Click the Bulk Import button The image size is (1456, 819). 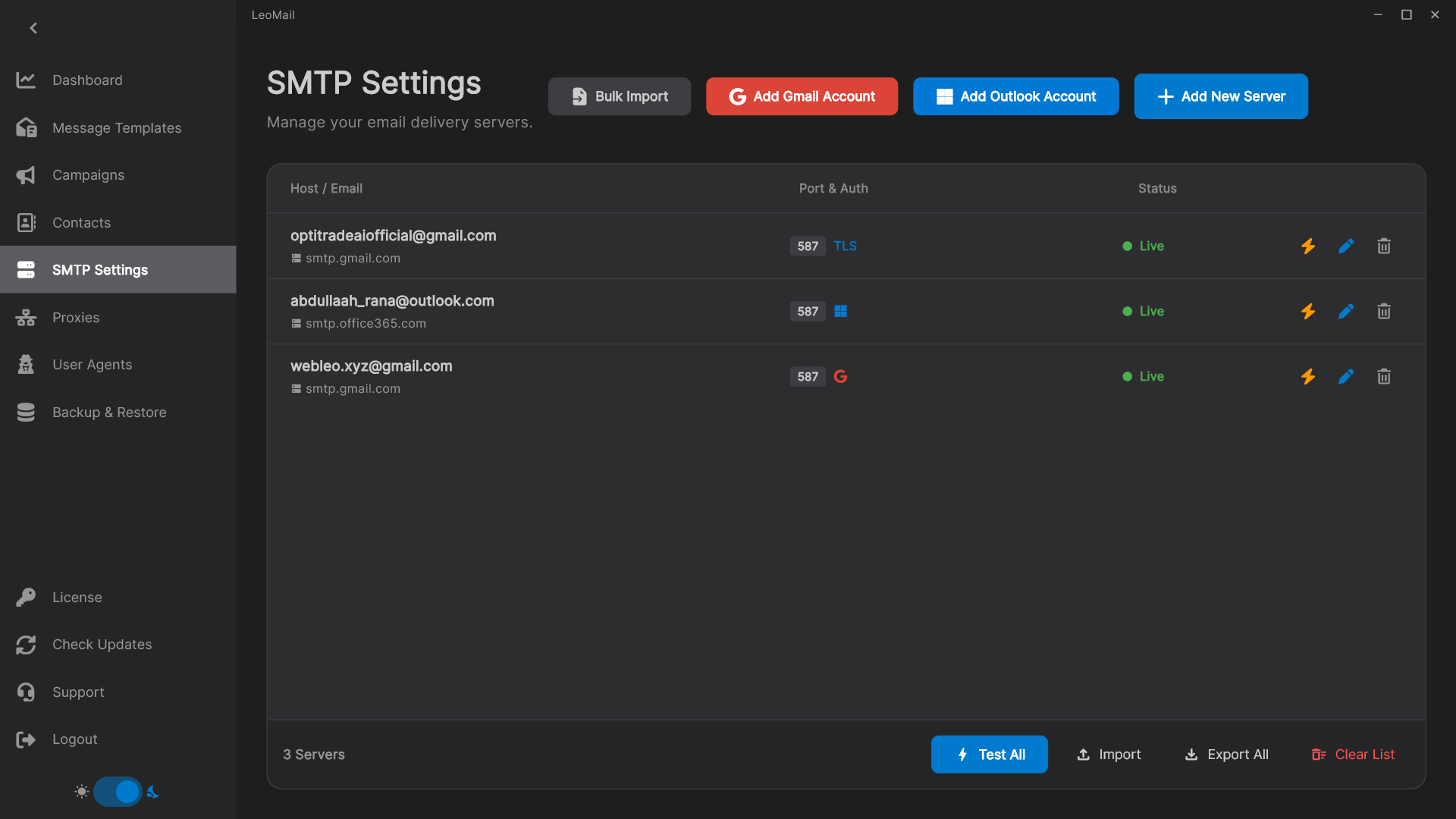pyautogui.click(x=619, y=96)
